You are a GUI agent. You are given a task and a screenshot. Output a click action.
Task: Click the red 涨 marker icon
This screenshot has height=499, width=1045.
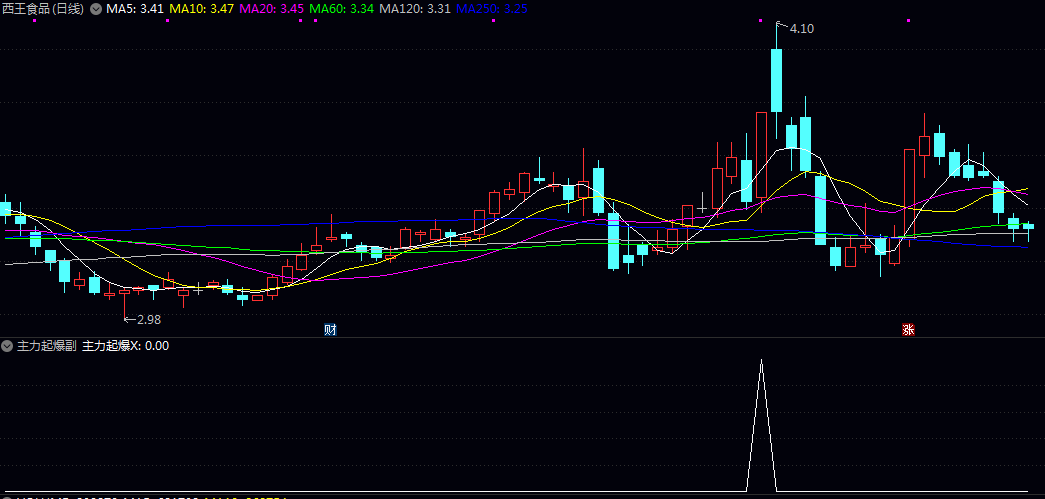coord(908,329)
